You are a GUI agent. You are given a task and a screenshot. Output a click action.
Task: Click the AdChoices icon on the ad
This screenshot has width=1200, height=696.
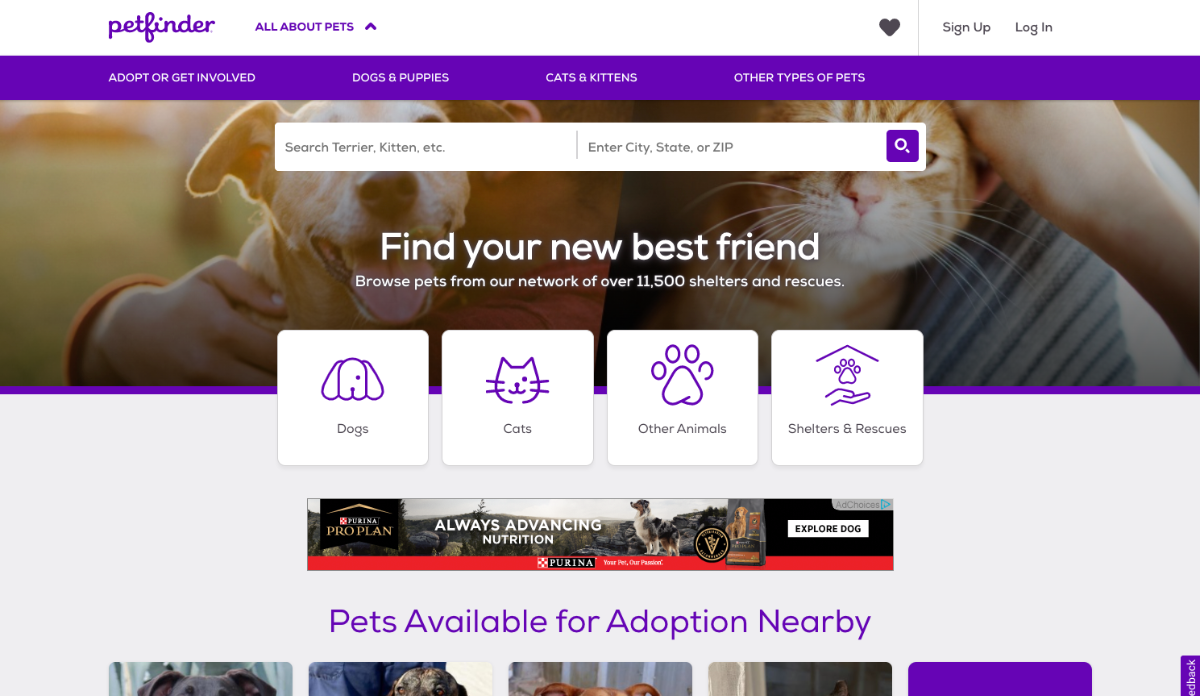tap(886, 505)
